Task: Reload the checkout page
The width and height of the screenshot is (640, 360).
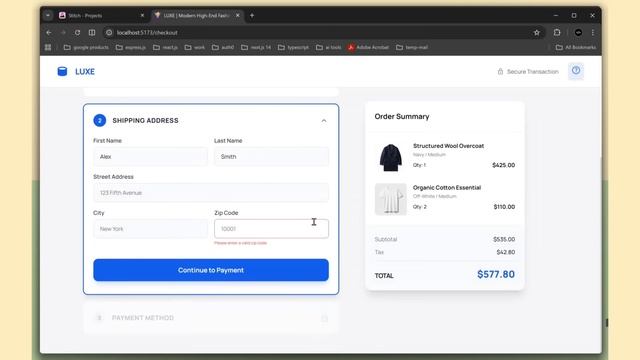Action: click(x=77, y=33)
